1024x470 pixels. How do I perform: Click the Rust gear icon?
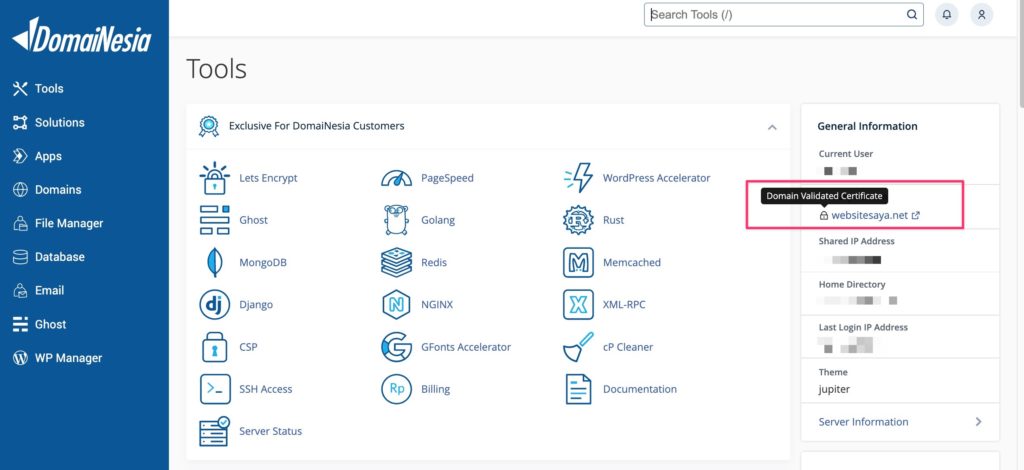pyautogui.click(x=578, y=220)
